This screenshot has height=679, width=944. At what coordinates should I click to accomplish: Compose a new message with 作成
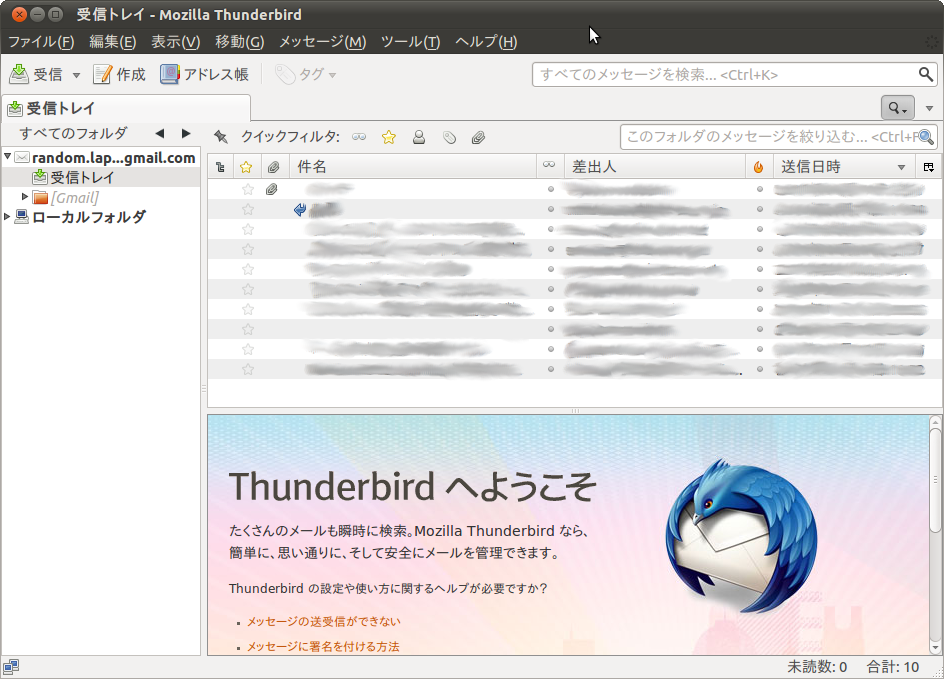119,75
